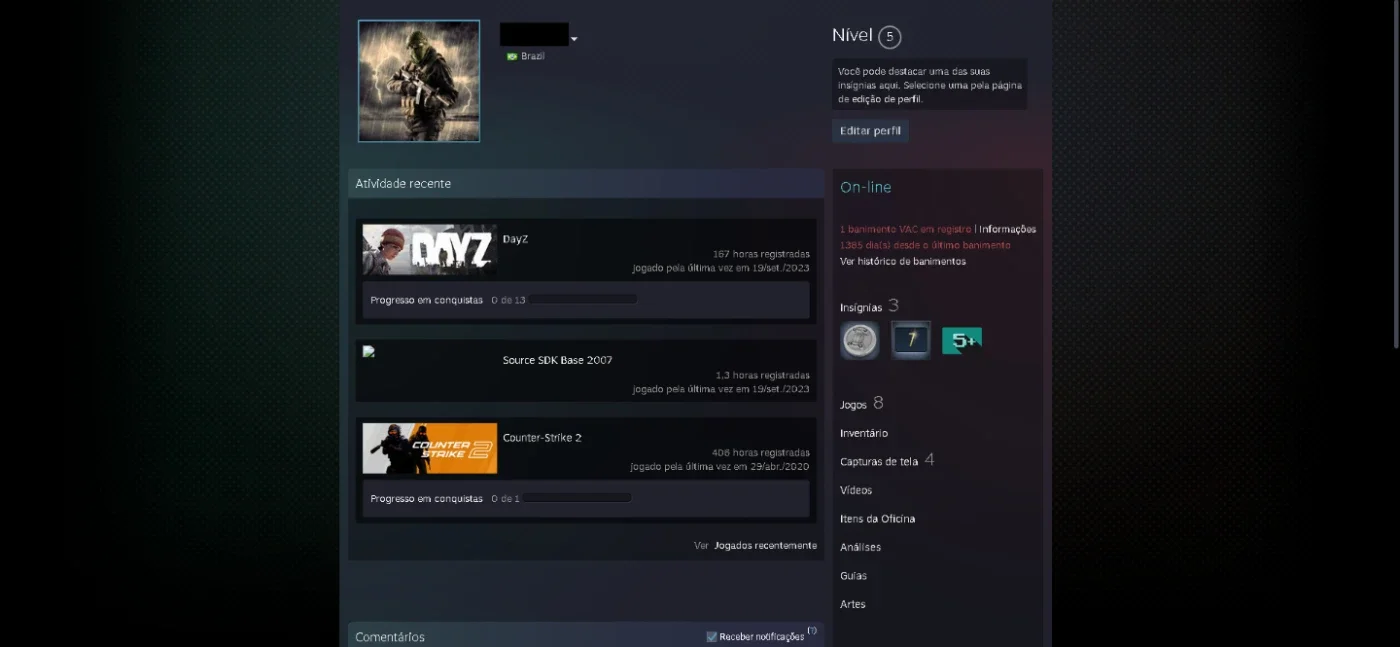Click the 1,3 horas registradas text
The image size is (1400, 647).
[763, 375]
